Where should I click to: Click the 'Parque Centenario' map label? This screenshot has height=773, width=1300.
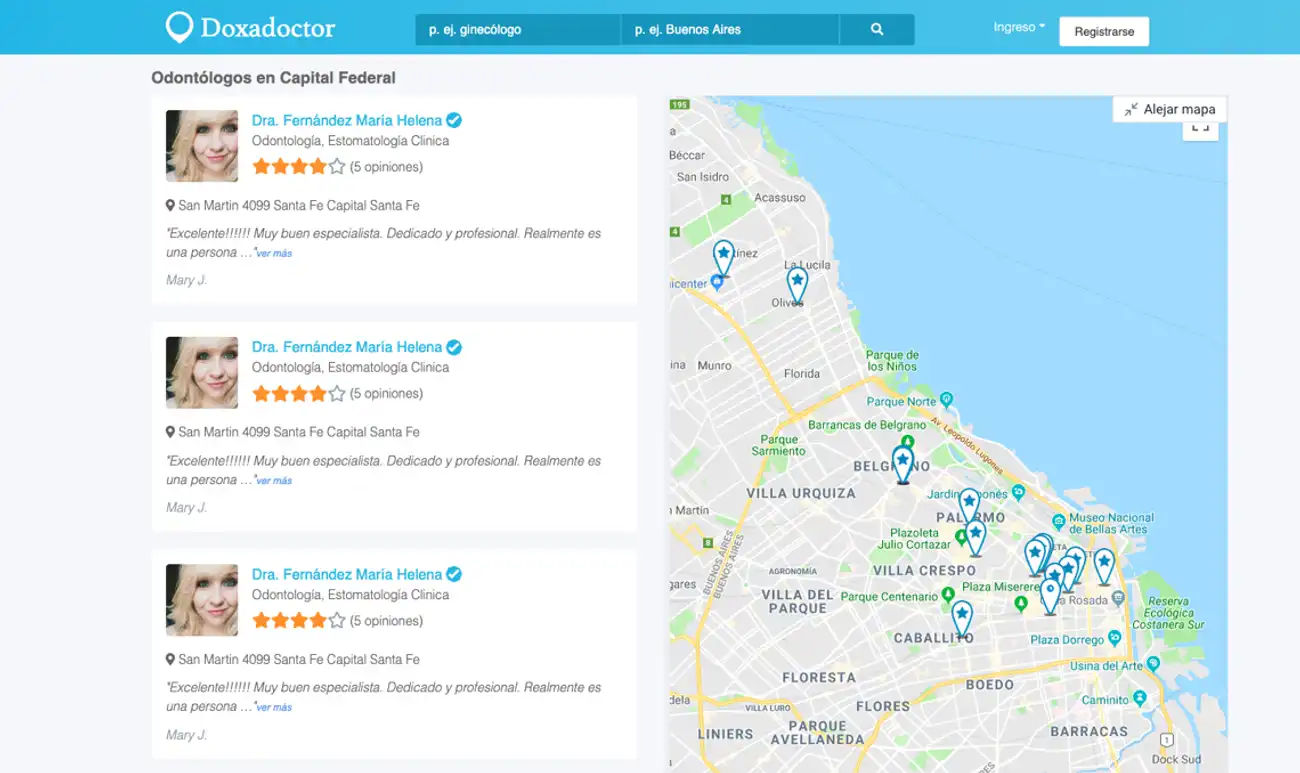coord(889,597)
